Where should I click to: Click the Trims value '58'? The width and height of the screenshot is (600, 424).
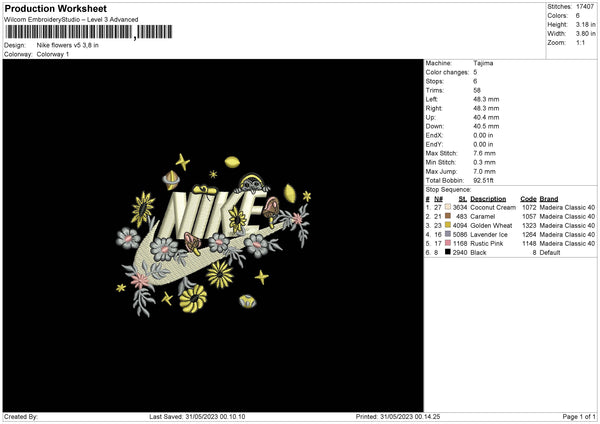coord(477,90)
